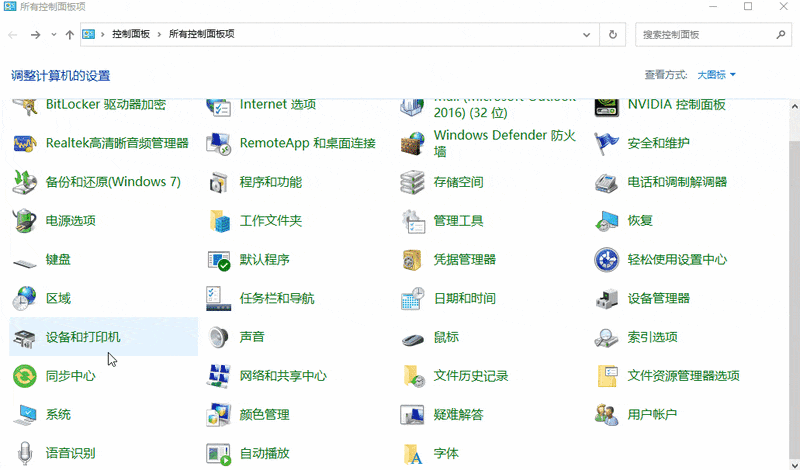800x470 pixels.
Task: Open 设备管理器 icon
Action: 607,299
